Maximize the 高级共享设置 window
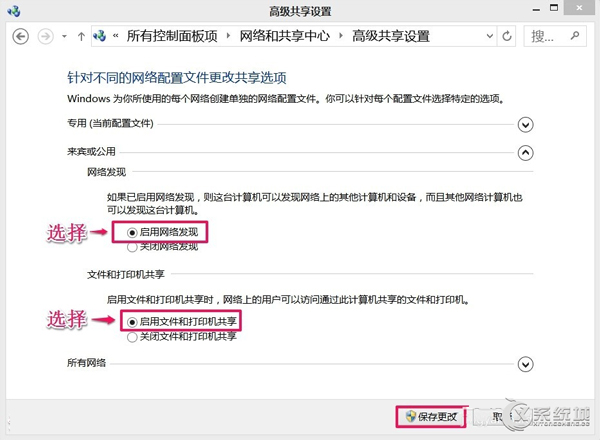The height and width of the screenshot is (440, 600). 554,8
